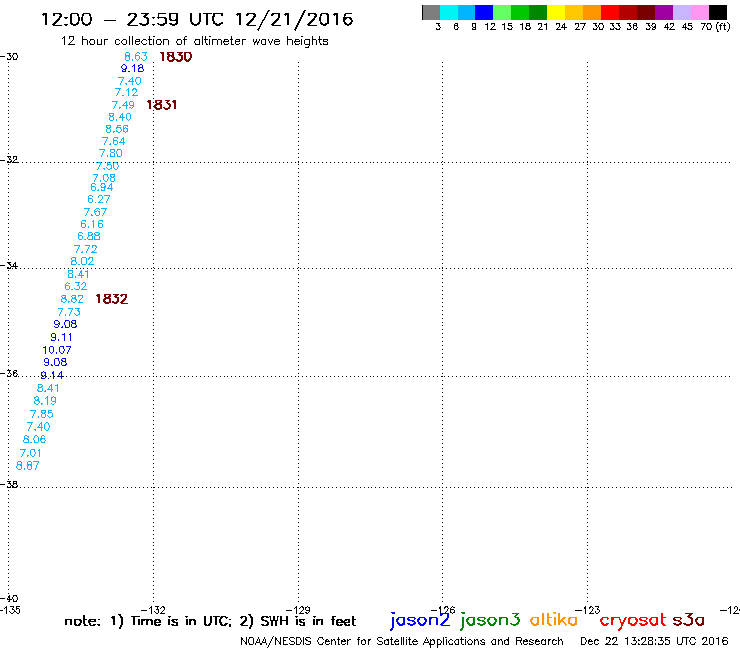Click the 7.67 wave height reading
The image size is (740, 650).
click(95, 212)
